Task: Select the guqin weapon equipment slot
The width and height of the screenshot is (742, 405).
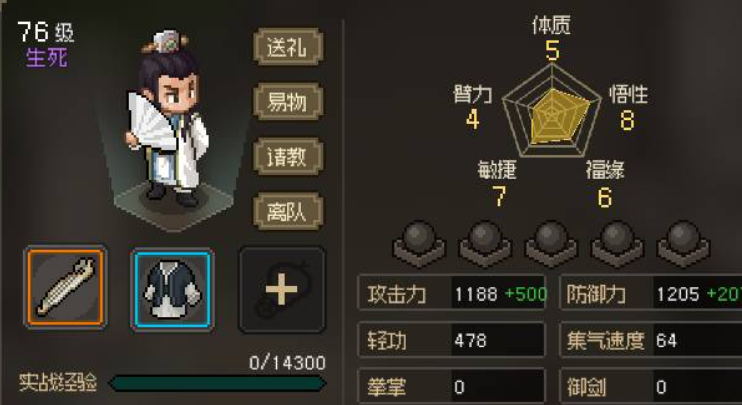Action: click(x=65, y=288)
